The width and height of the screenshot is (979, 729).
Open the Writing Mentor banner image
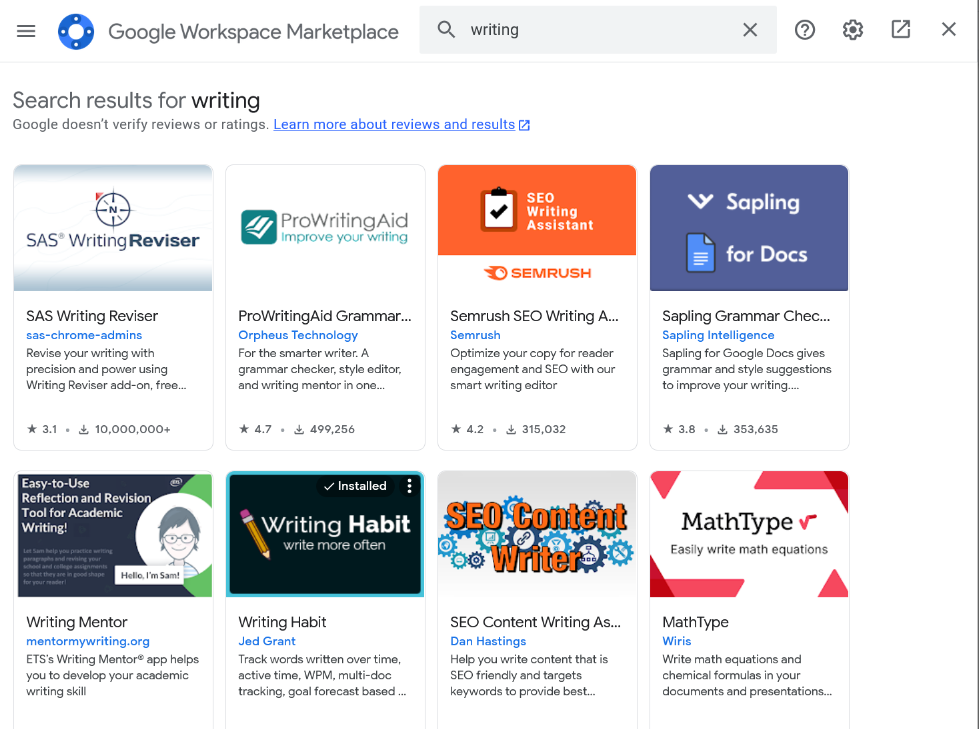[113, 534]
